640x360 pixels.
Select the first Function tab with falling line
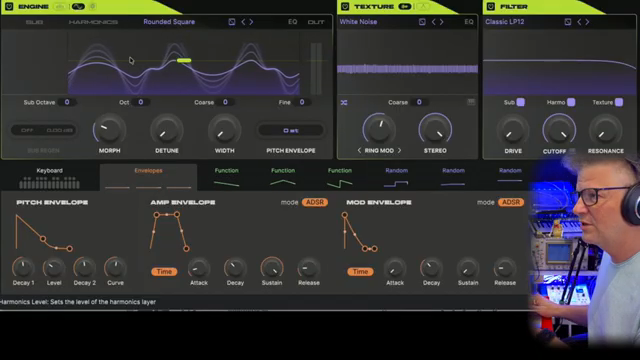pos(227,178)
